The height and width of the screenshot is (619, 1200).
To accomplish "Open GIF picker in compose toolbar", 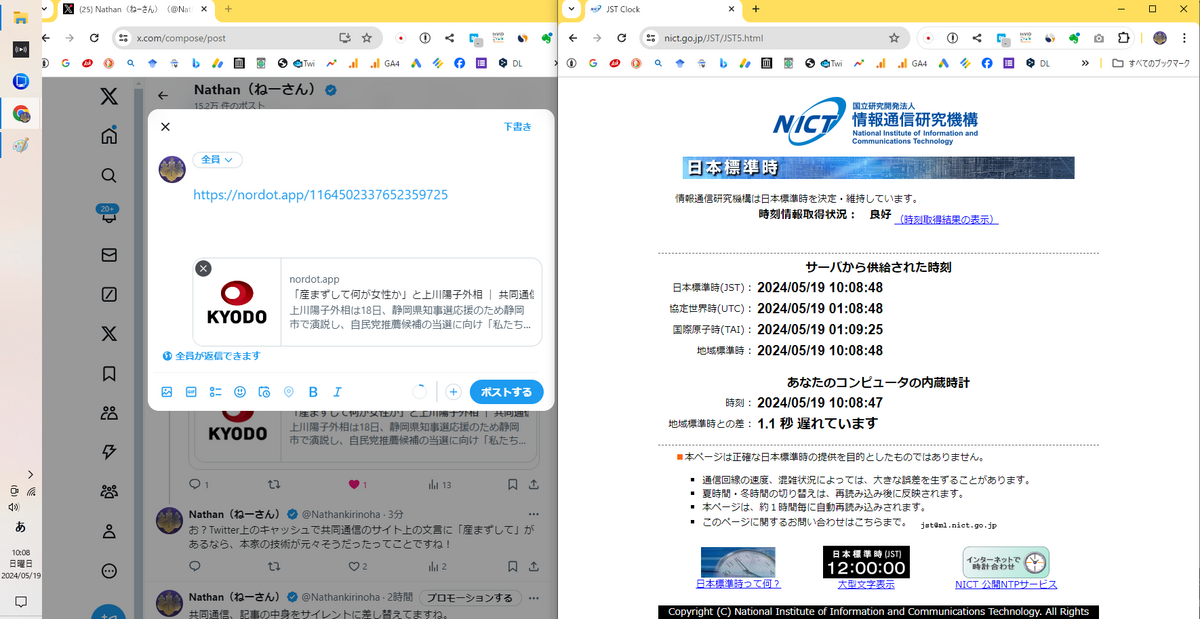I will point(191,392).
